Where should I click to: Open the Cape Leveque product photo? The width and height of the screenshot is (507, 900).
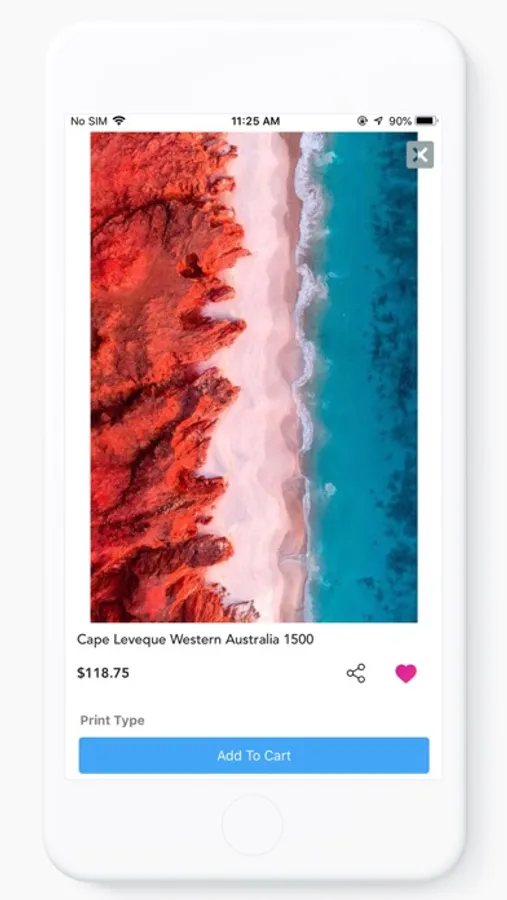pyautogui.click(x=254, y=377)
